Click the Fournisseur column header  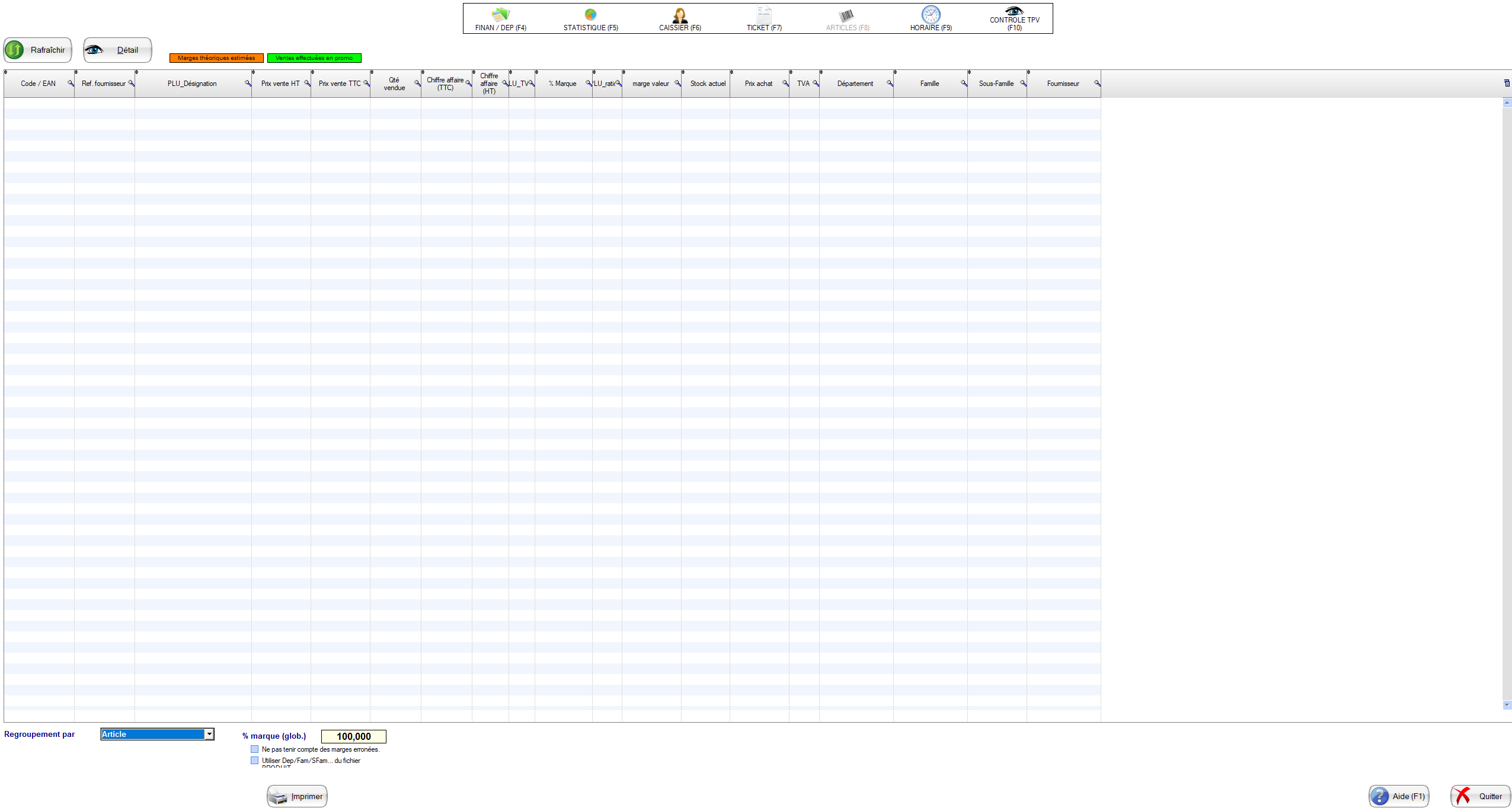coord(1062,84)
